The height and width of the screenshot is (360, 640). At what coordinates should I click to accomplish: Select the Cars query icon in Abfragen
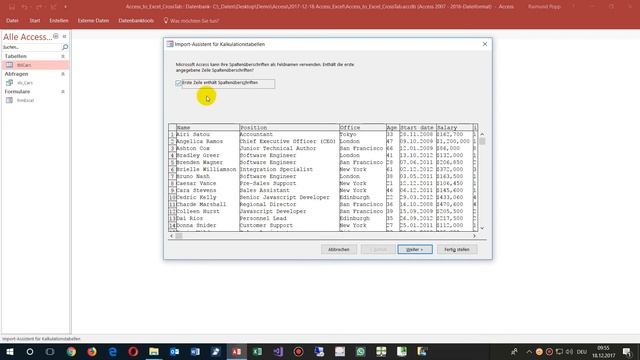9,83
